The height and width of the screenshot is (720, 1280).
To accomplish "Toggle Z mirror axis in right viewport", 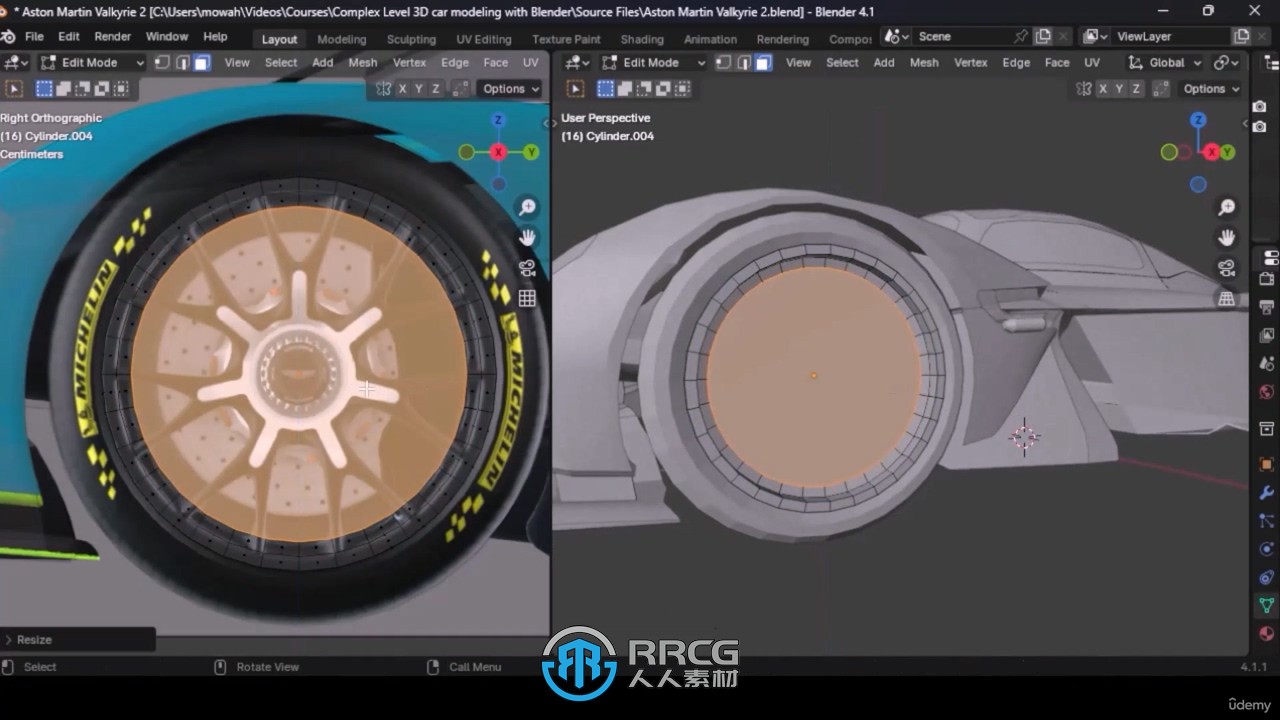I will (x=1137, y=88).
